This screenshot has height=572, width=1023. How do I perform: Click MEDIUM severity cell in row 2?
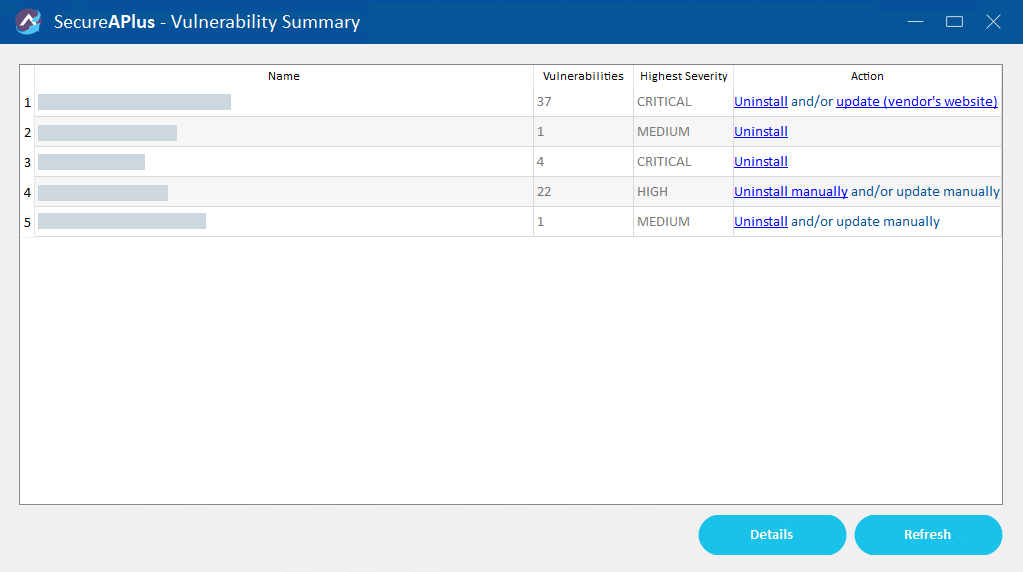683,132
